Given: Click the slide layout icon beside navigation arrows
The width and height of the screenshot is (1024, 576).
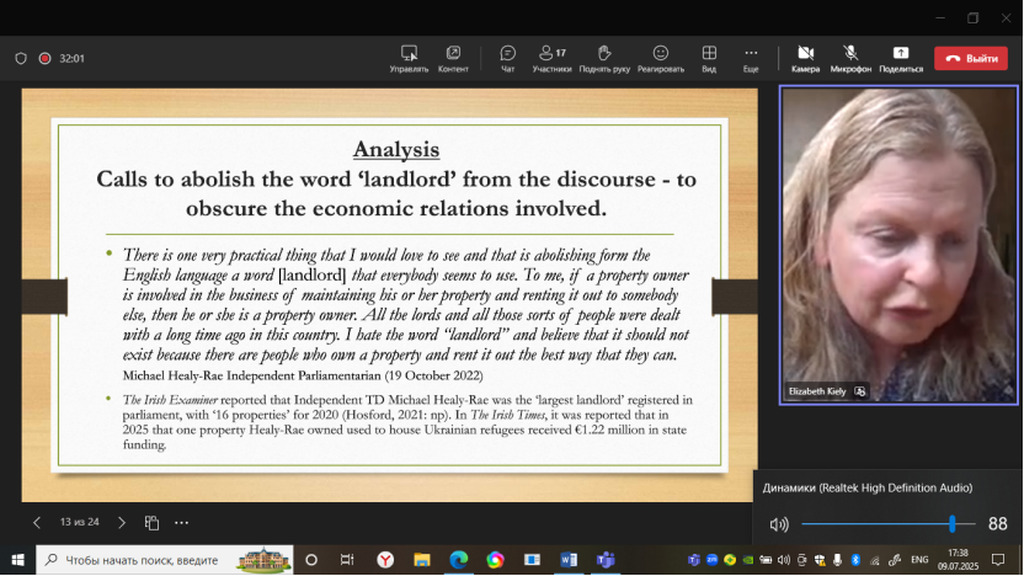Looking at the screenshot, I should pyautogui.click(x=152, y=522).
